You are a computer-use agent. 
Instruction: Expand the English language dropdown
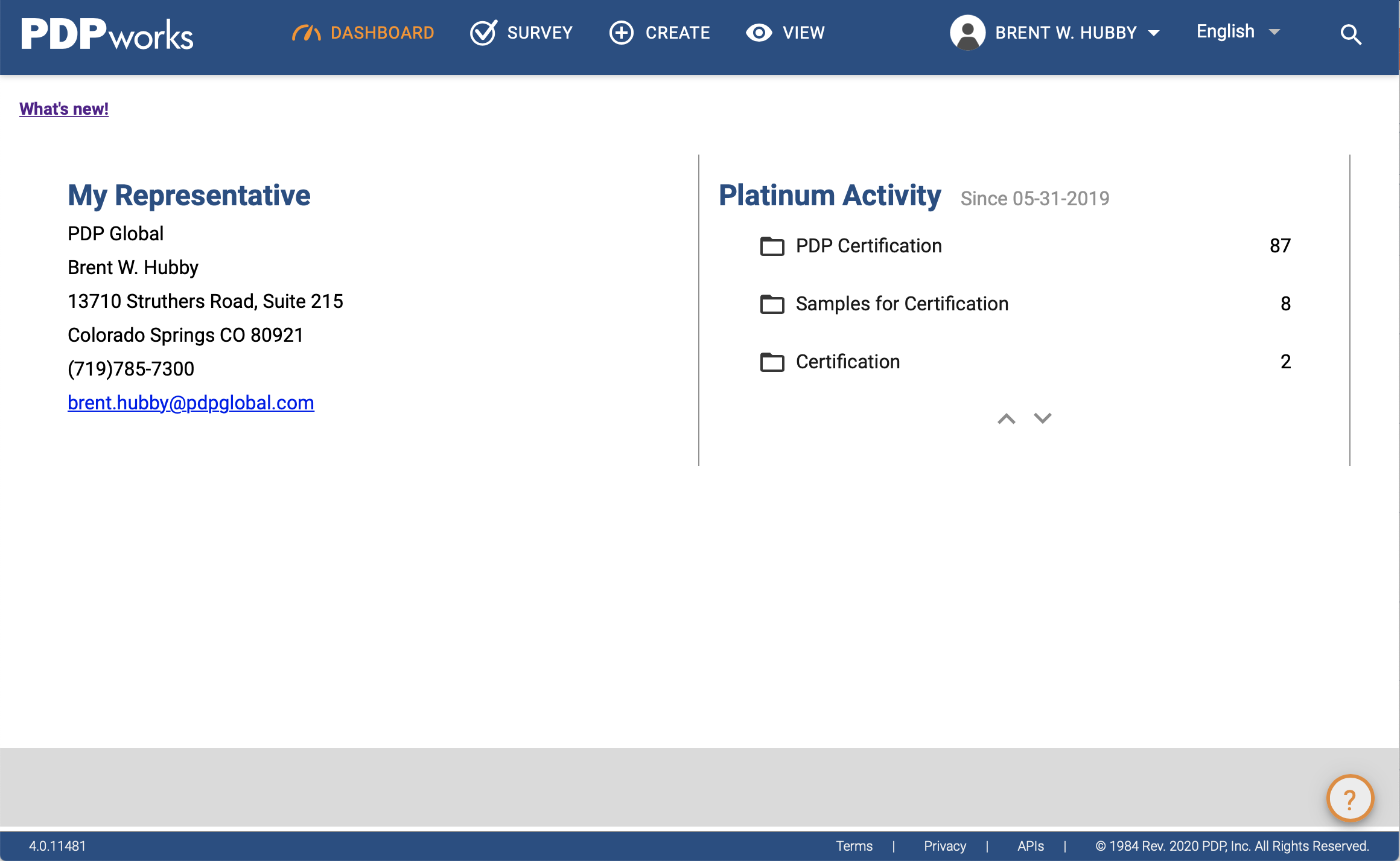[1238, 32]
